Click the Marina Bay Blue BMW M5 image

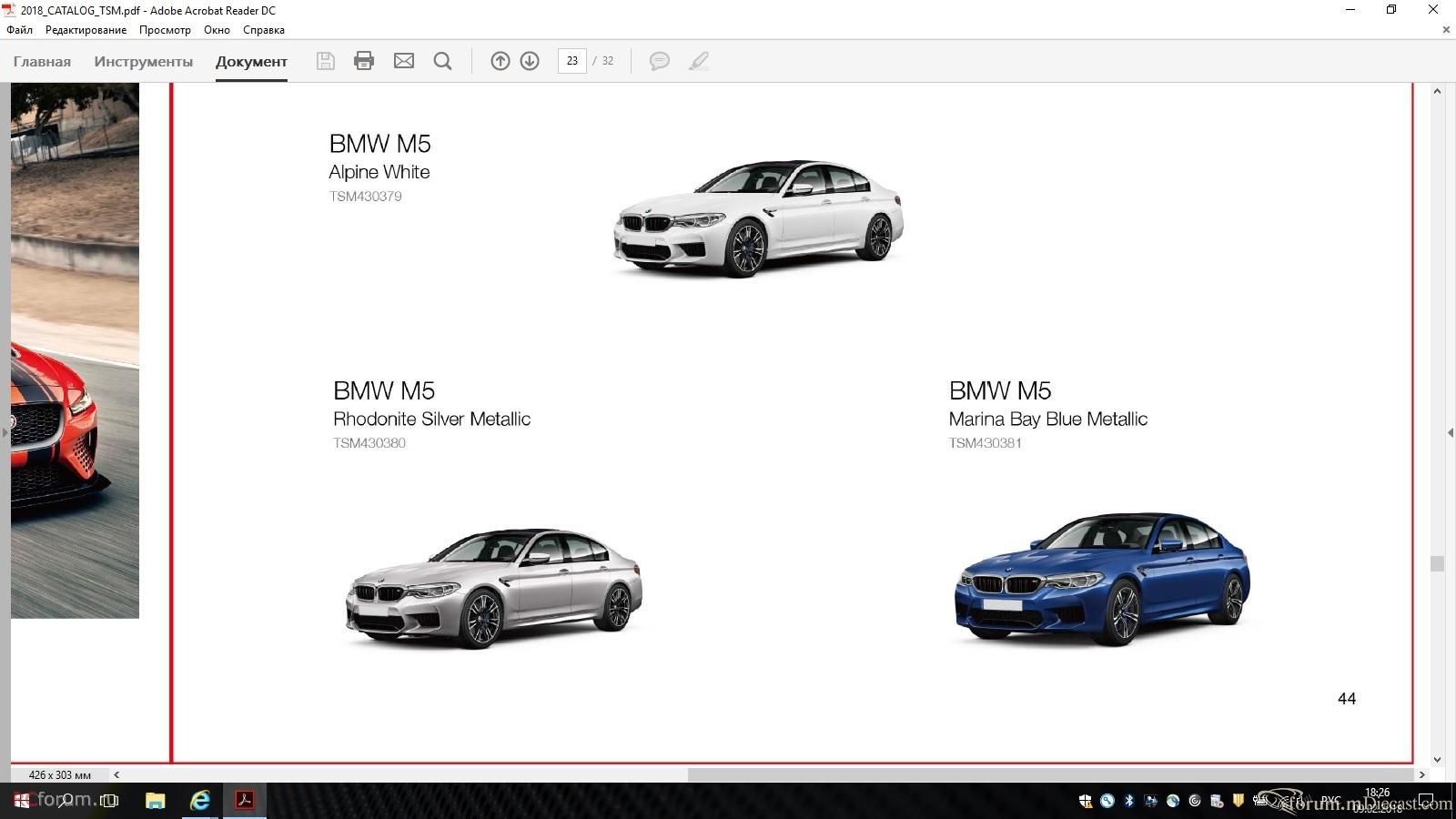point(1102,579)
